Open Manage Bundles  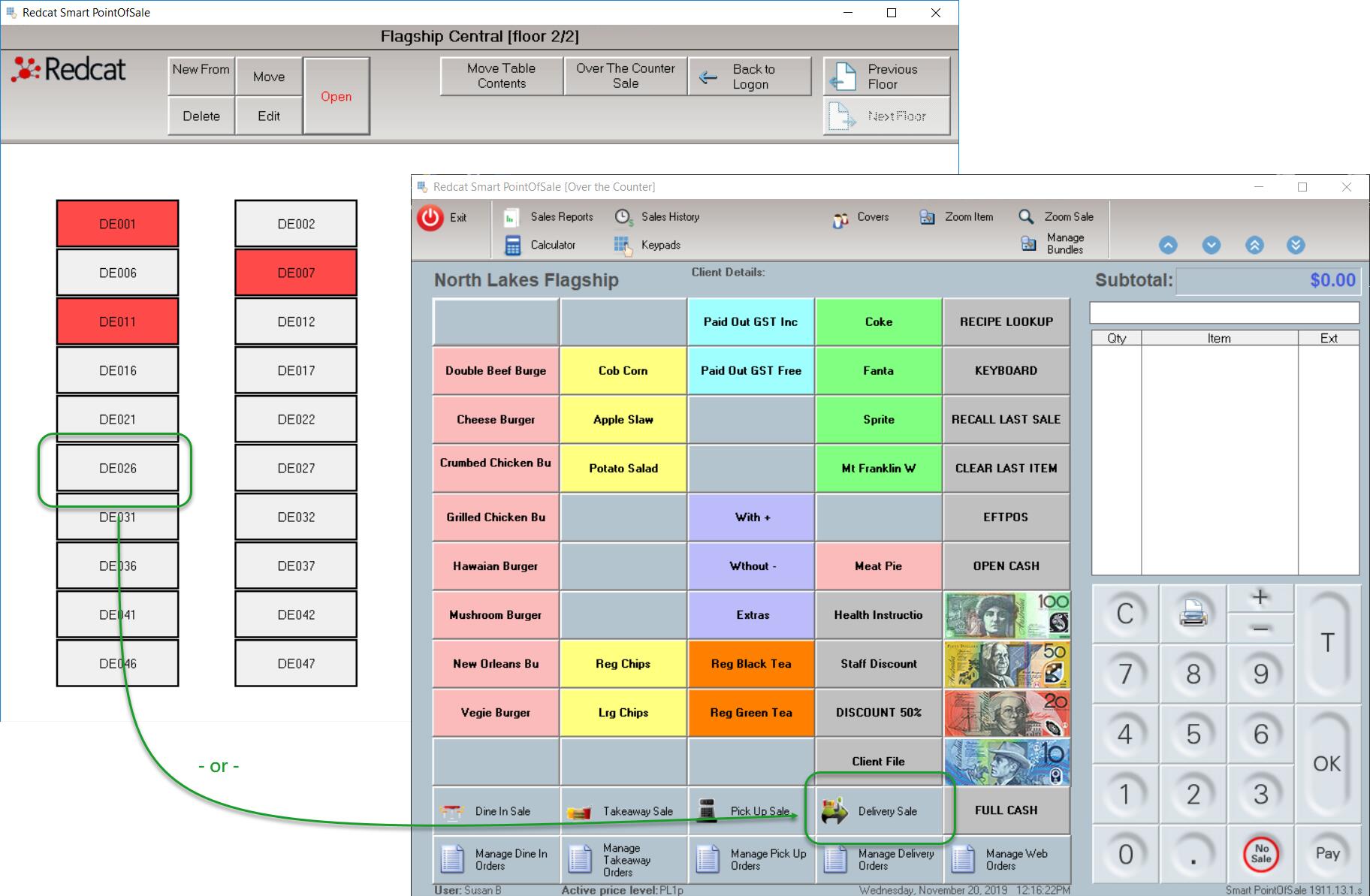[x=1029, y=243]
